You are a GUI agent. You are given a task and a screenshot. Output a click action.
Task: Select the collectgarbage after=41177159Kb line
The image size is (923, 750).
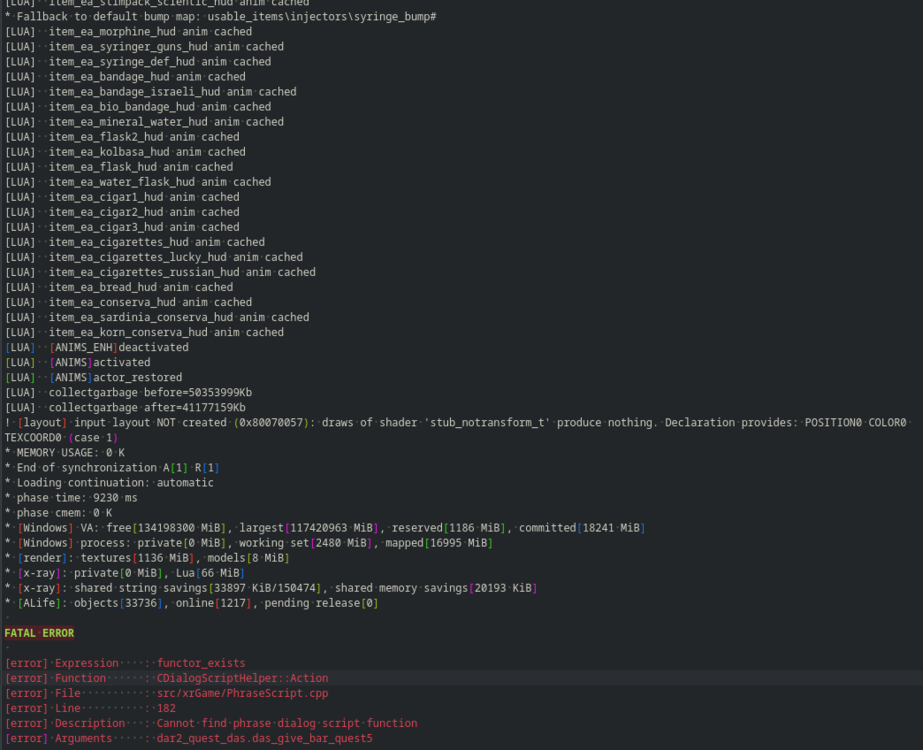point(125,407)
